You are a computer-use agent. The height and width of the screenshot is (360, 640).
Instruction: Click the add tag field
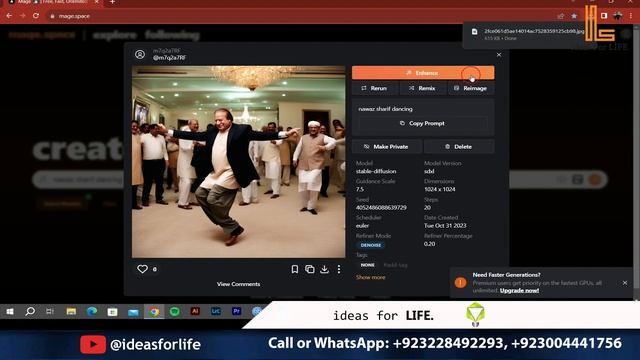(395, 265)
